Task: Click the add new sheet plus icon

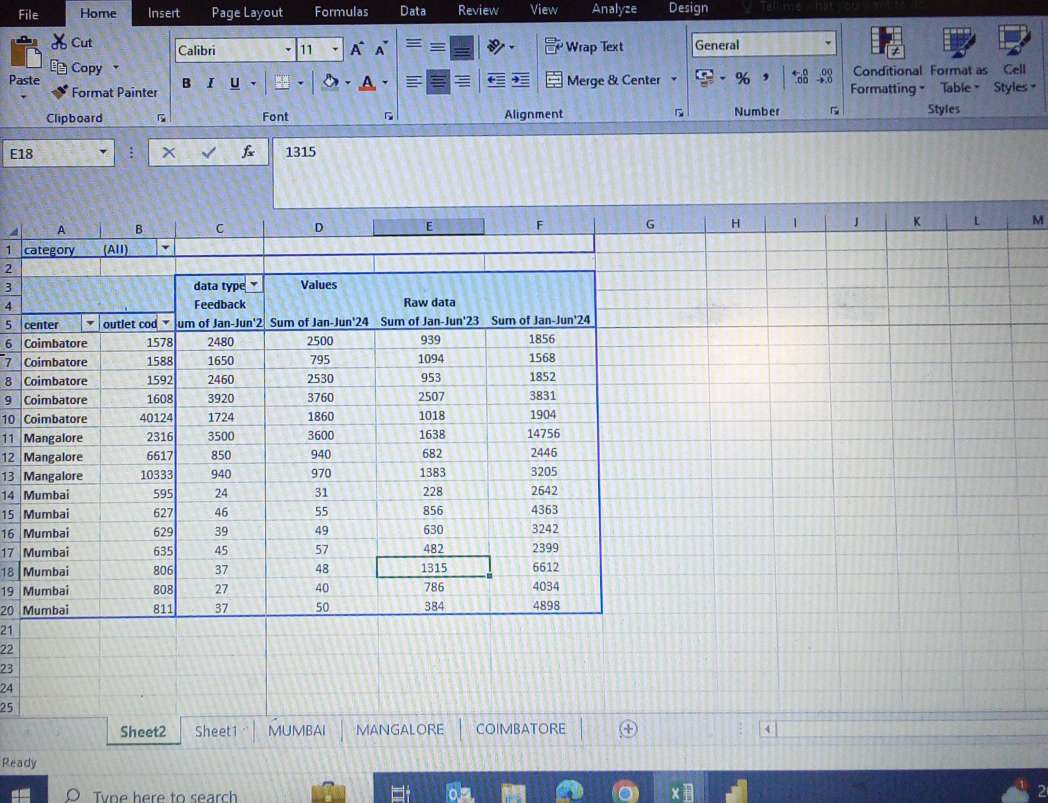Action: click(628, 729)
